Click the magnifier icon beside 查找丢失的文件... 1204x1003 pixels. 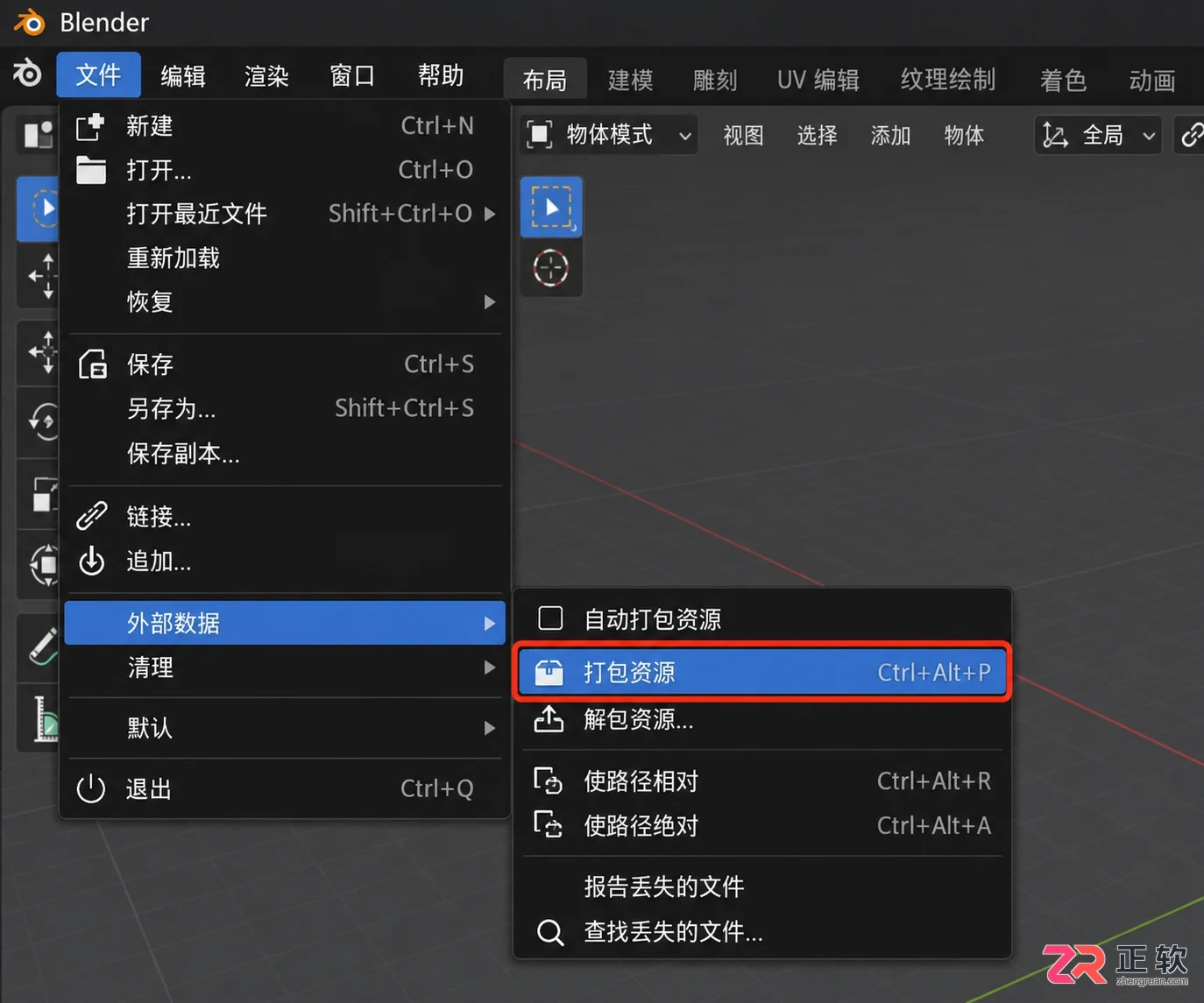550,932
